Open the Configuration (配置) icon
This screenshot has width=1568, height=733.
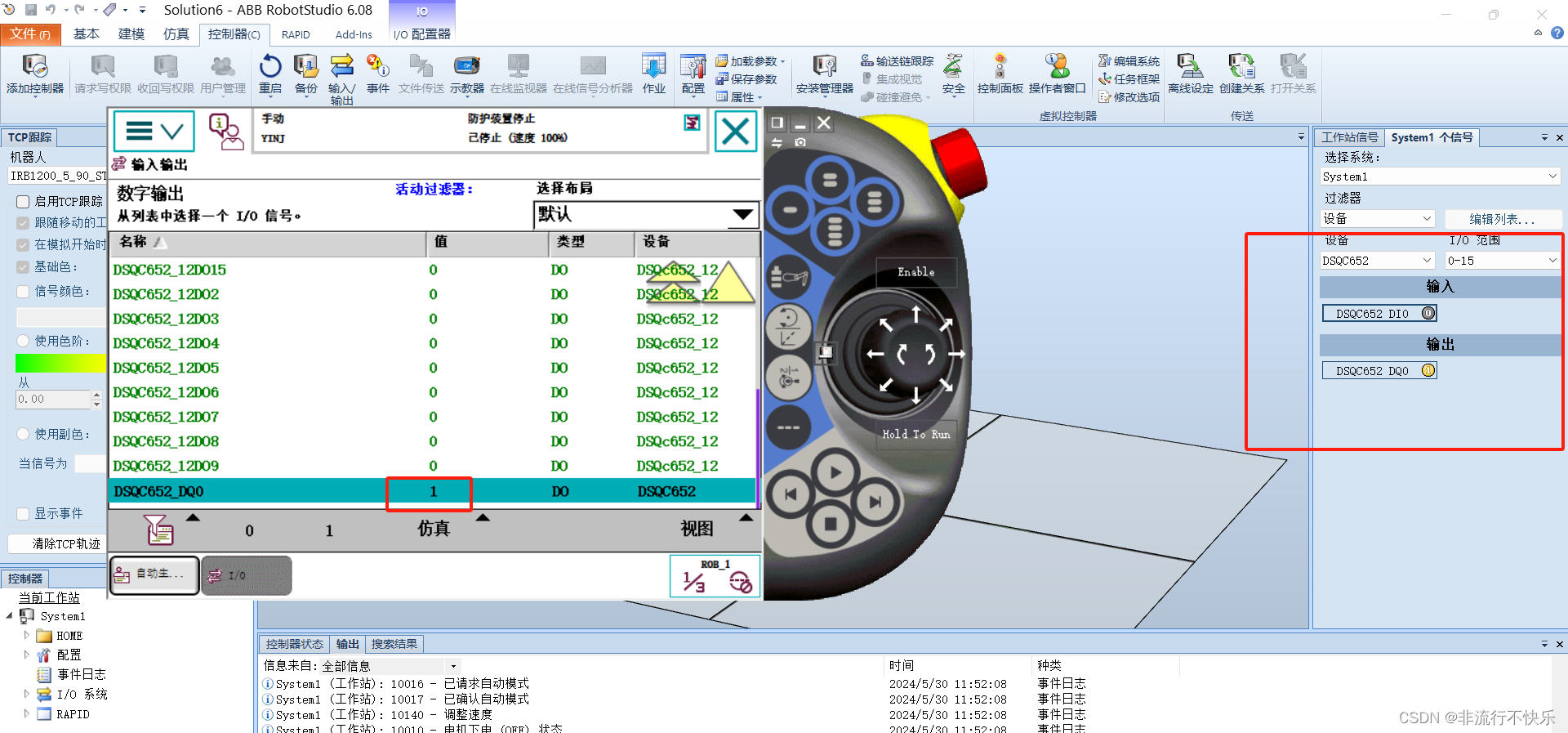pos(693,74)
